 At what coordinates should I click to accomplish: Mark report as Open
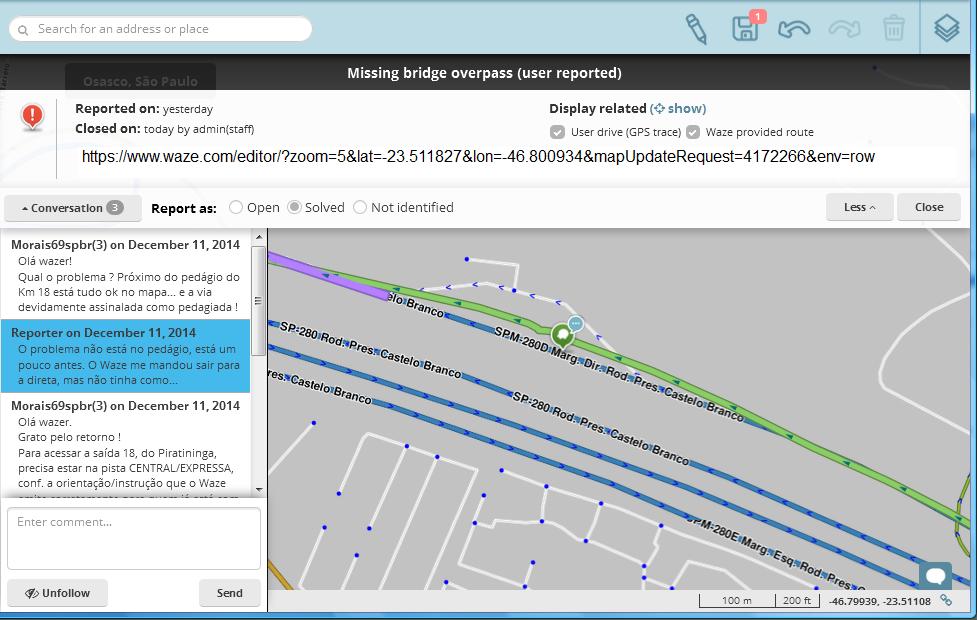pos(236,207)
